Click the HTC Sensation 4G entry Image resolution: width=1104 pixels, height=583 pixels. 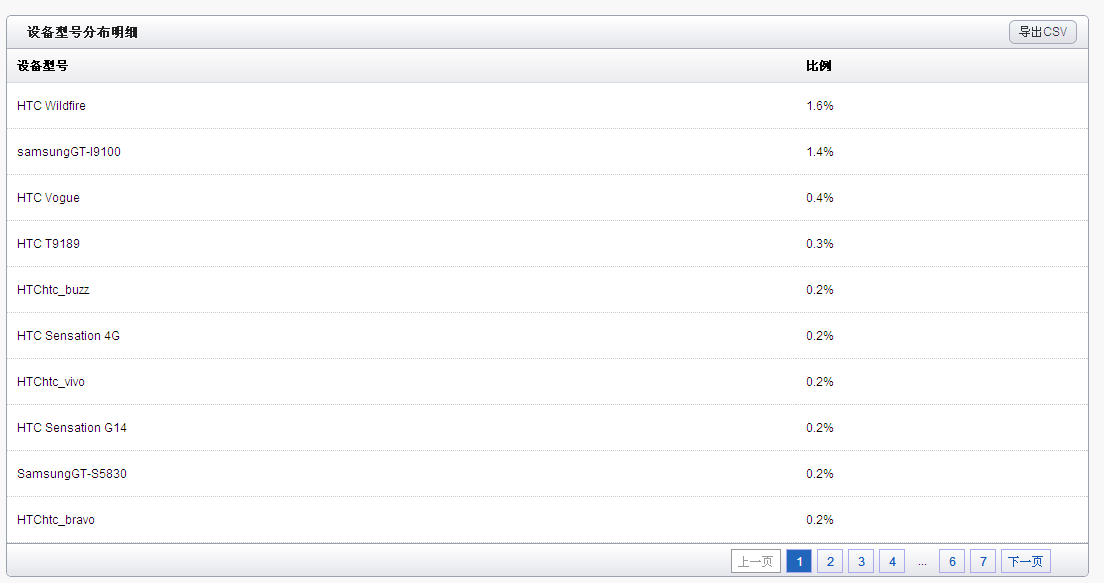pos(68,336)
